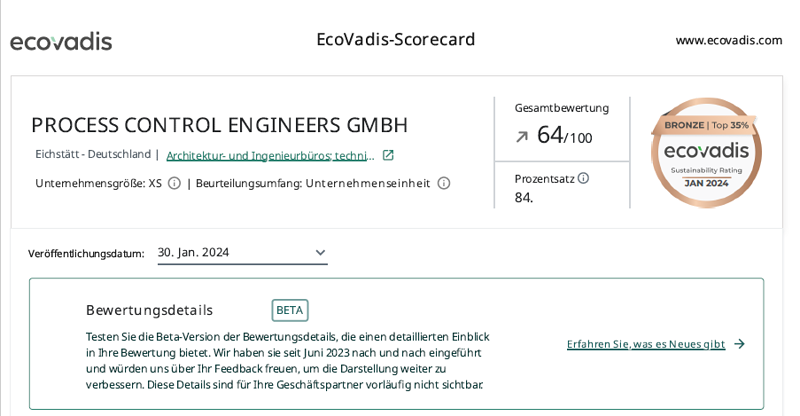Click www.ecovadis.com address in header
800x416 pixels.
729,40
